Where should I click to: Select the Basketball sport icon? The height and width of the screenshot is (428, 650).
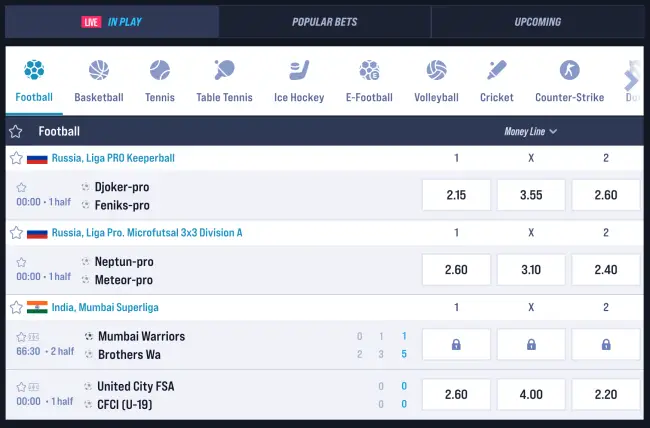[98, 80]
